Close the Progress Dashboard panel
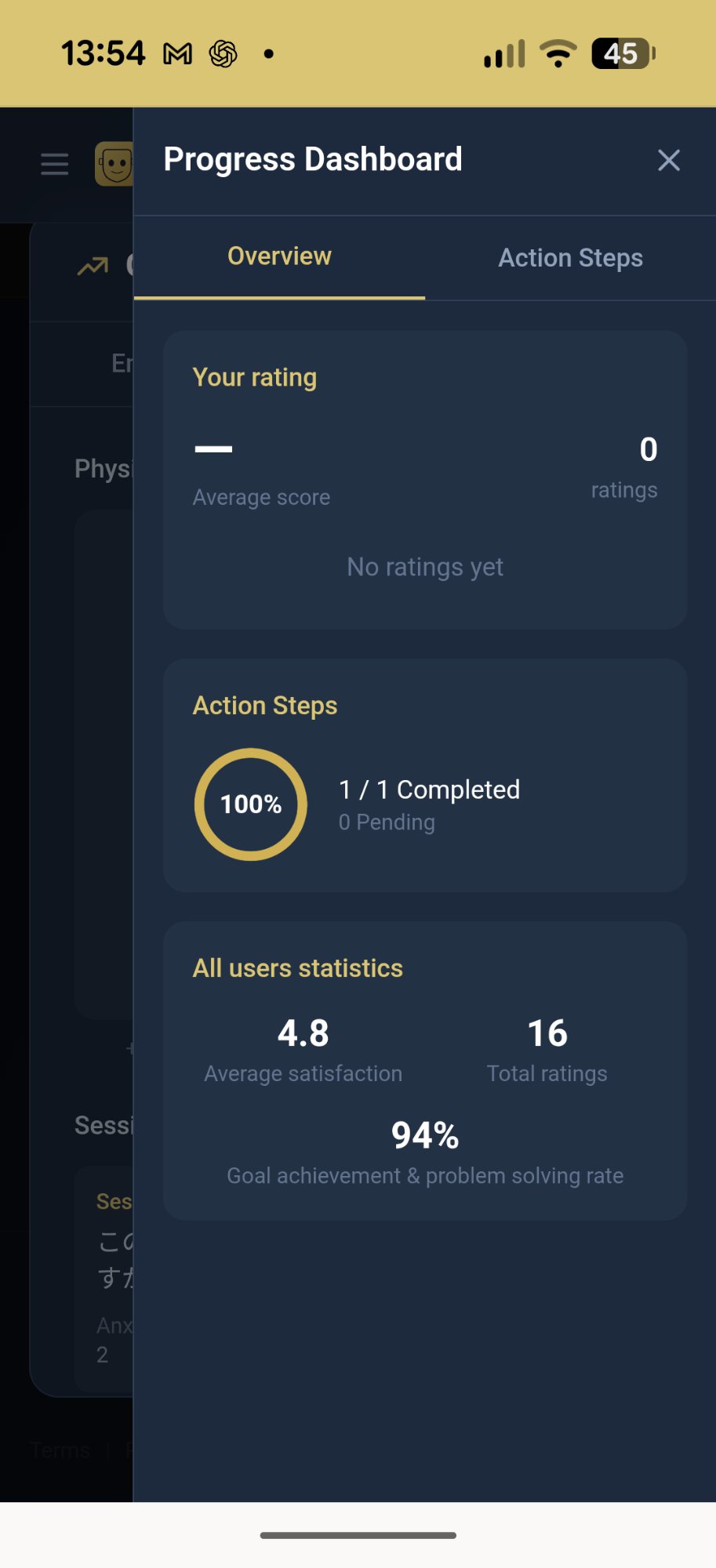 [668, 161]
